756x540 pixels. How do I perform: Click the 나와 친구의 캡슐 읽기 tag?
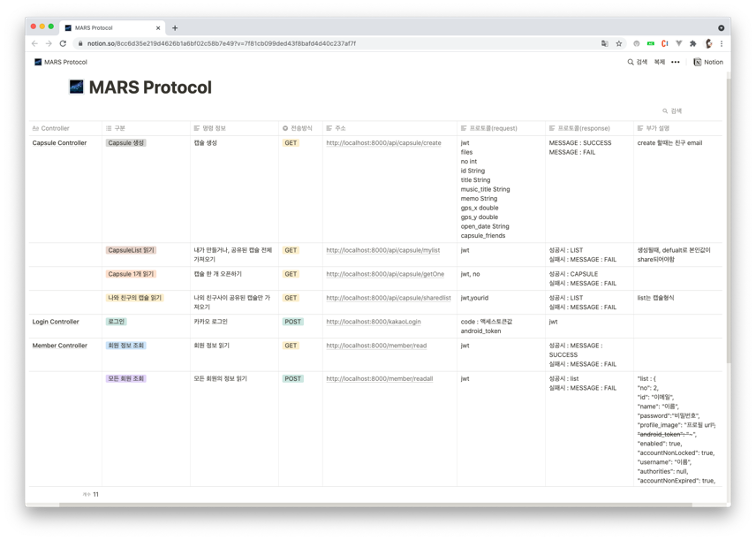pos(135,297)
